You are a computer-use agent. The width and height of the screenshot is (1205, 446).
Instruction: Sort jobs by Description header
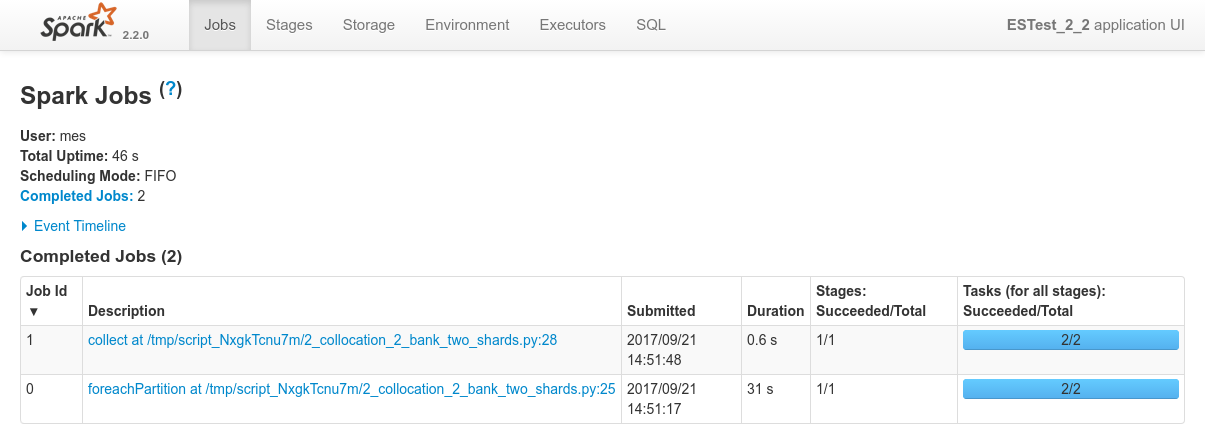point(126,311)
